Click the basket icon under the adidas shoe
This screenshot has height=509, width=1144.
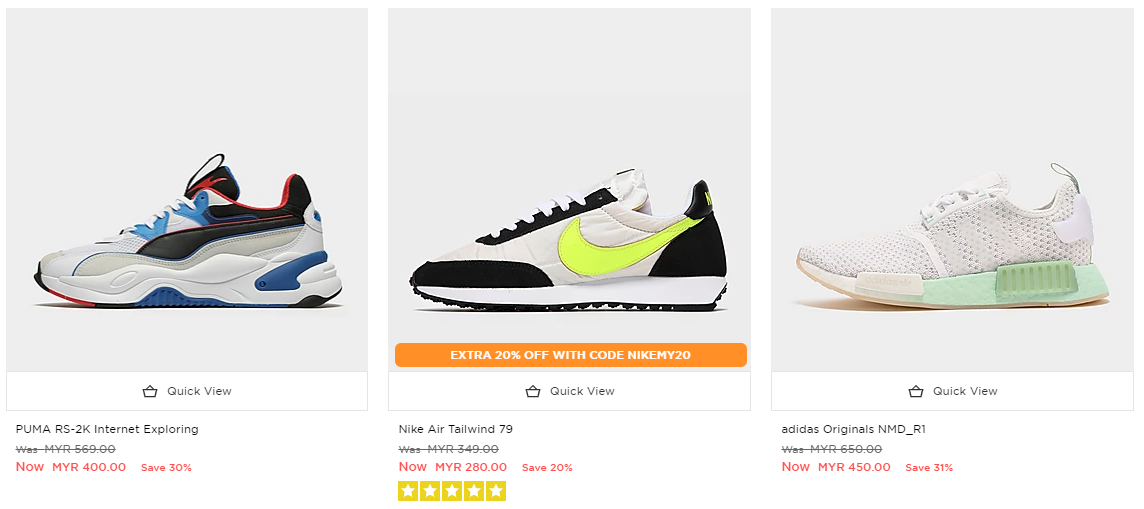[916, 391]
